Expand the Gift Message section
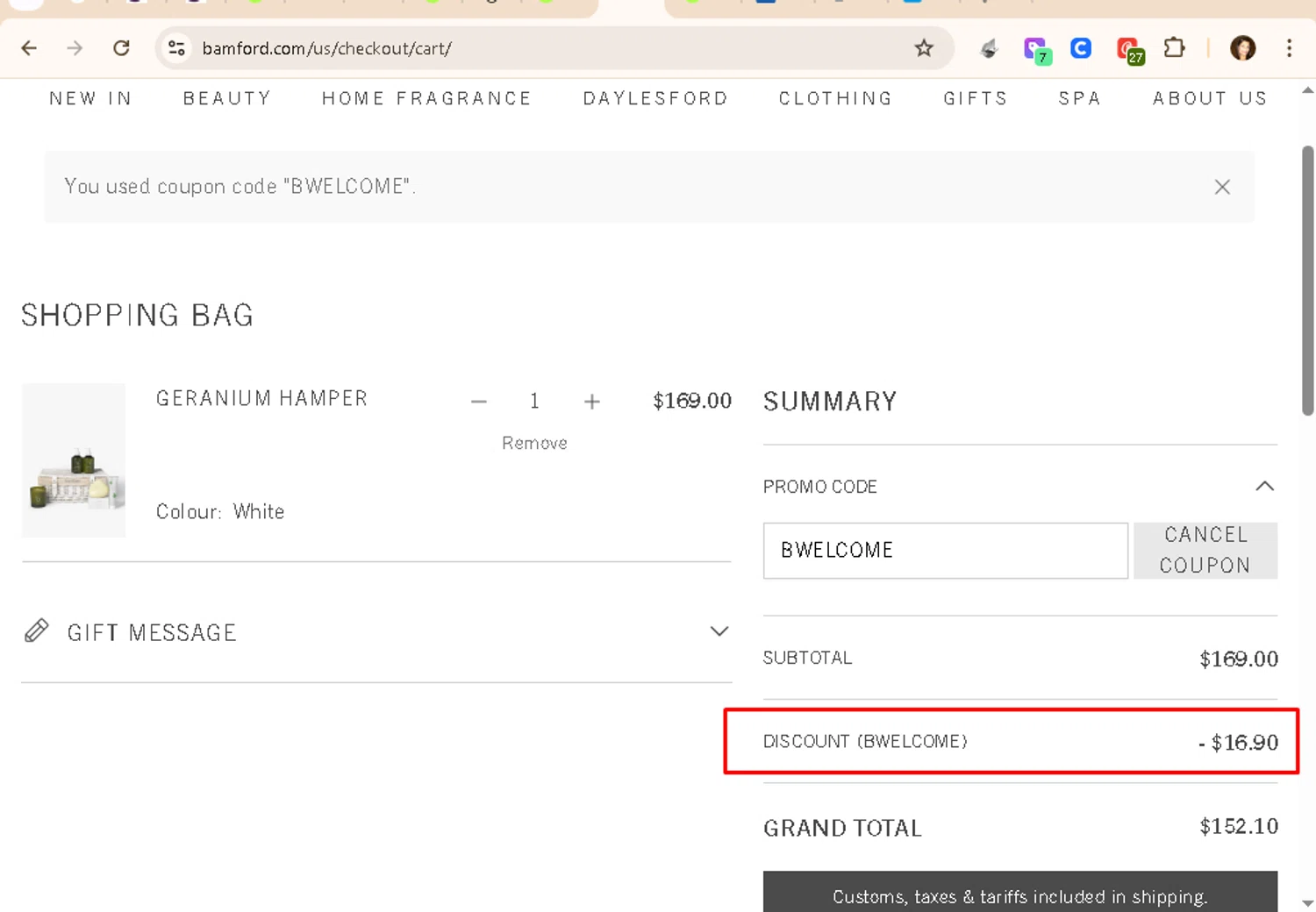Image resolution: width=1316 pixels, height=912 pixels. click(x=719, y=631)
